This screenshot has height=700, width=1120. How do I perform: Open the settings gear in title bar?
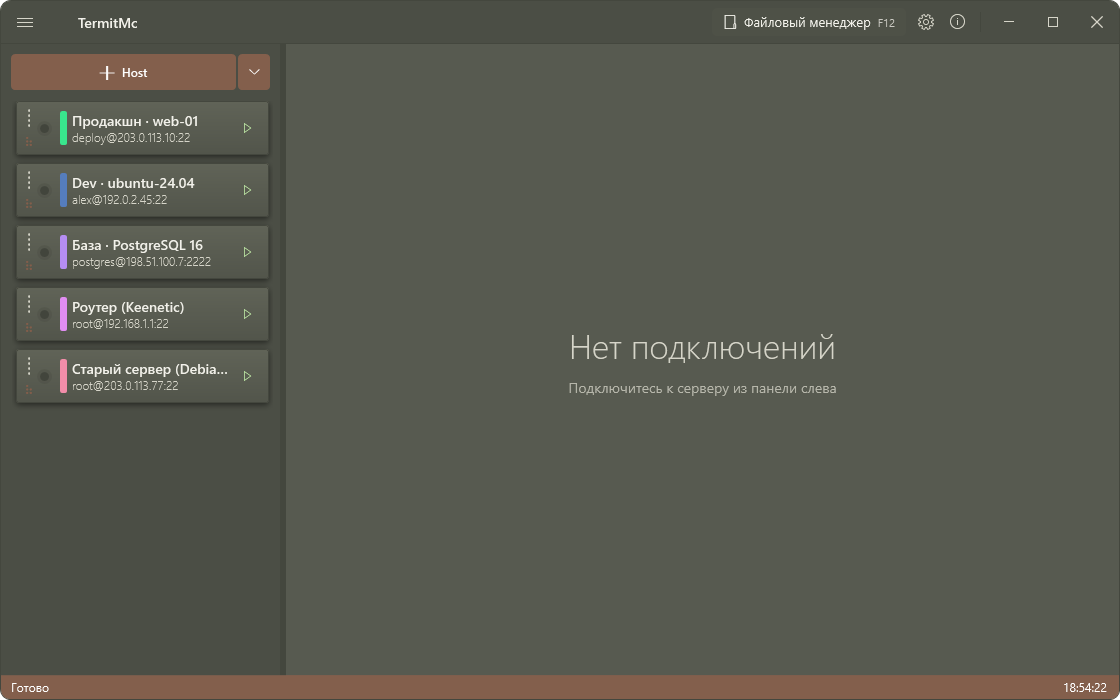tap(926, 22)
